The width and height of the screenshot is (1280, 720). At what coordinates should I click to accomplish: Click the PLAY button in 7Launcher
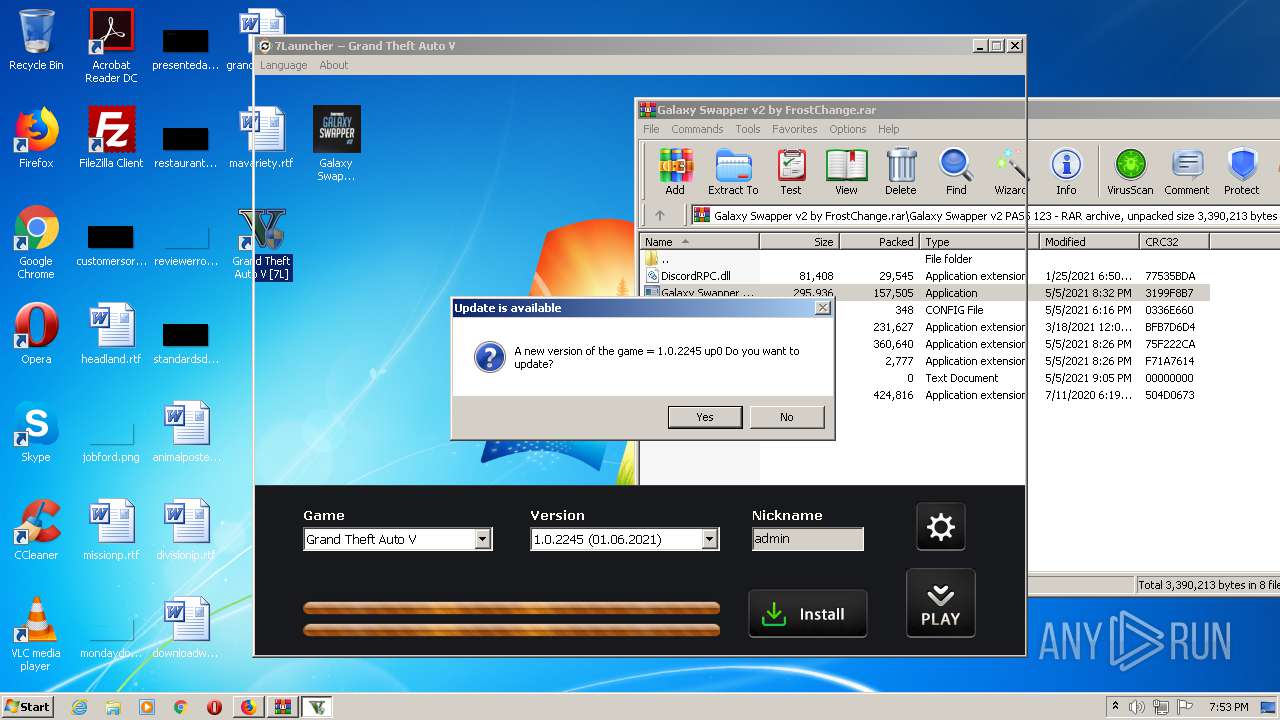point(940,604)
